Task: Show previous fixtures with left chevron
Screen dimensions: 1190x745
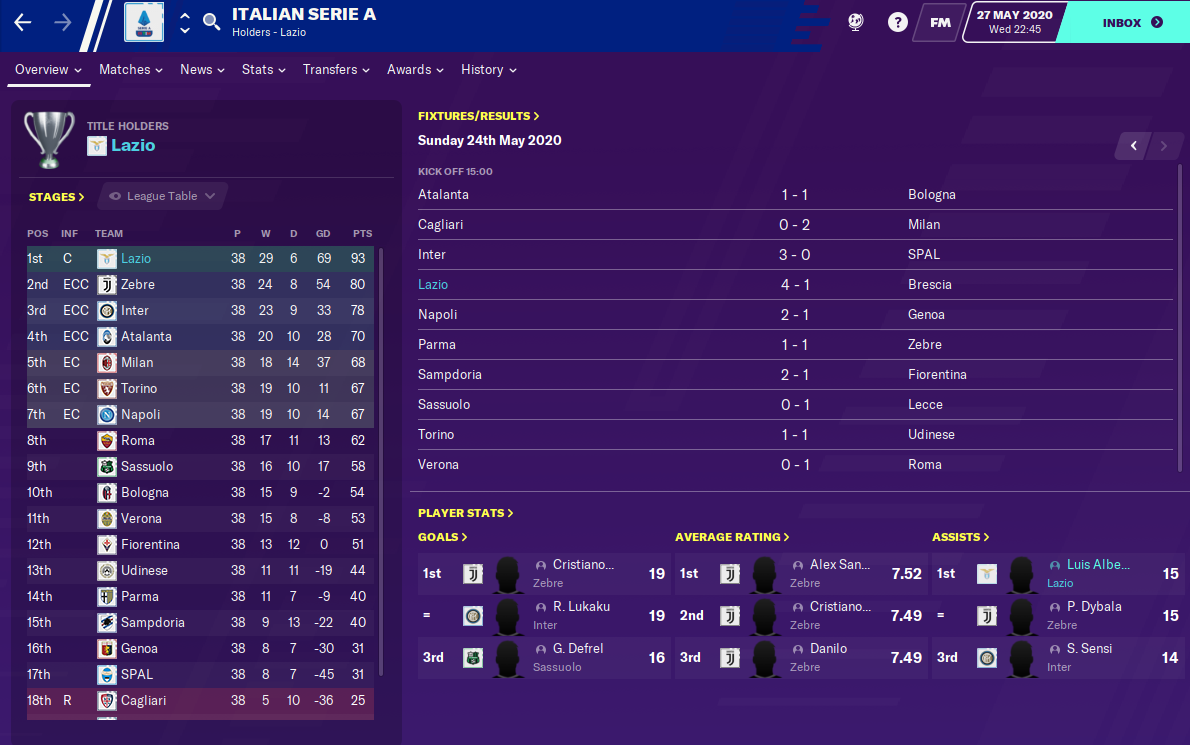Action: 1134,146
